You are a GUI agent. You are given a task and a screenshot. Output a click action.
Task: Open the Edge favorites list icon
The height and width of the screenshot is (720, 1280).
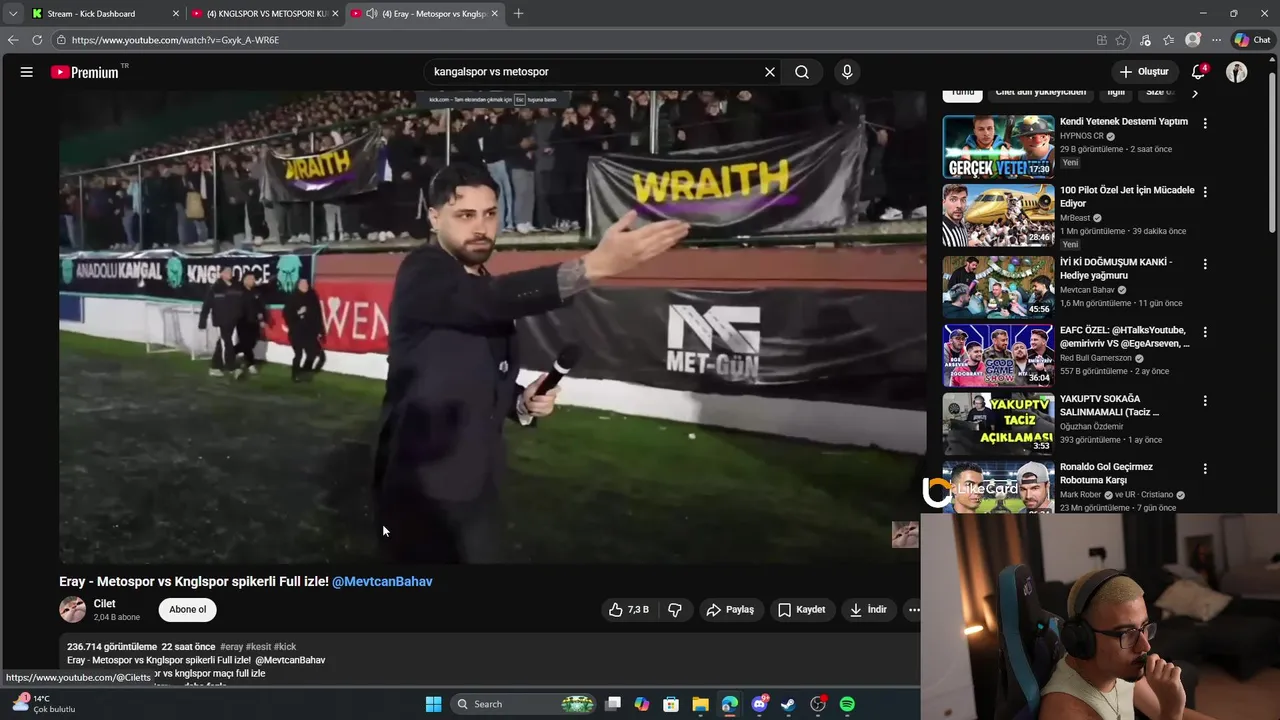[x=1168, y=40]
